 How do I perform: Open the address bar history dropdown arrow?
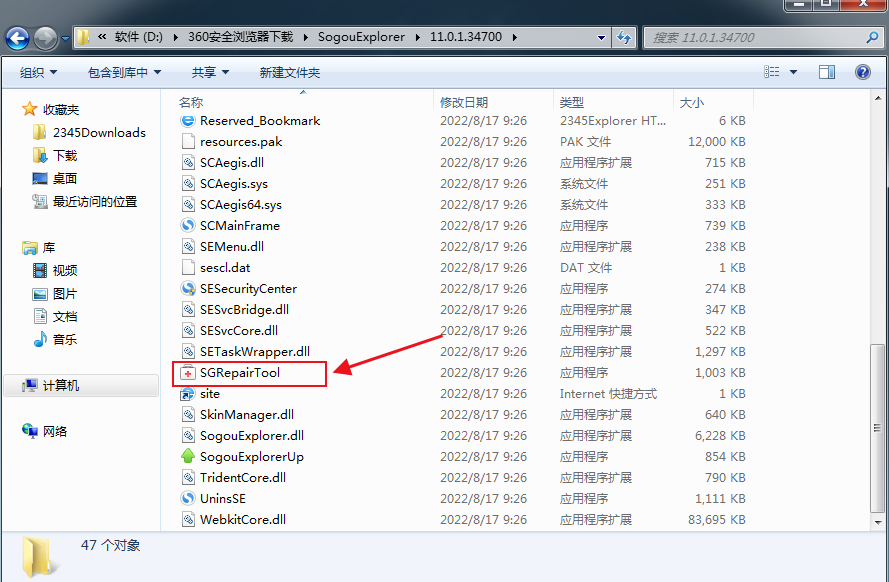point(601,38)
